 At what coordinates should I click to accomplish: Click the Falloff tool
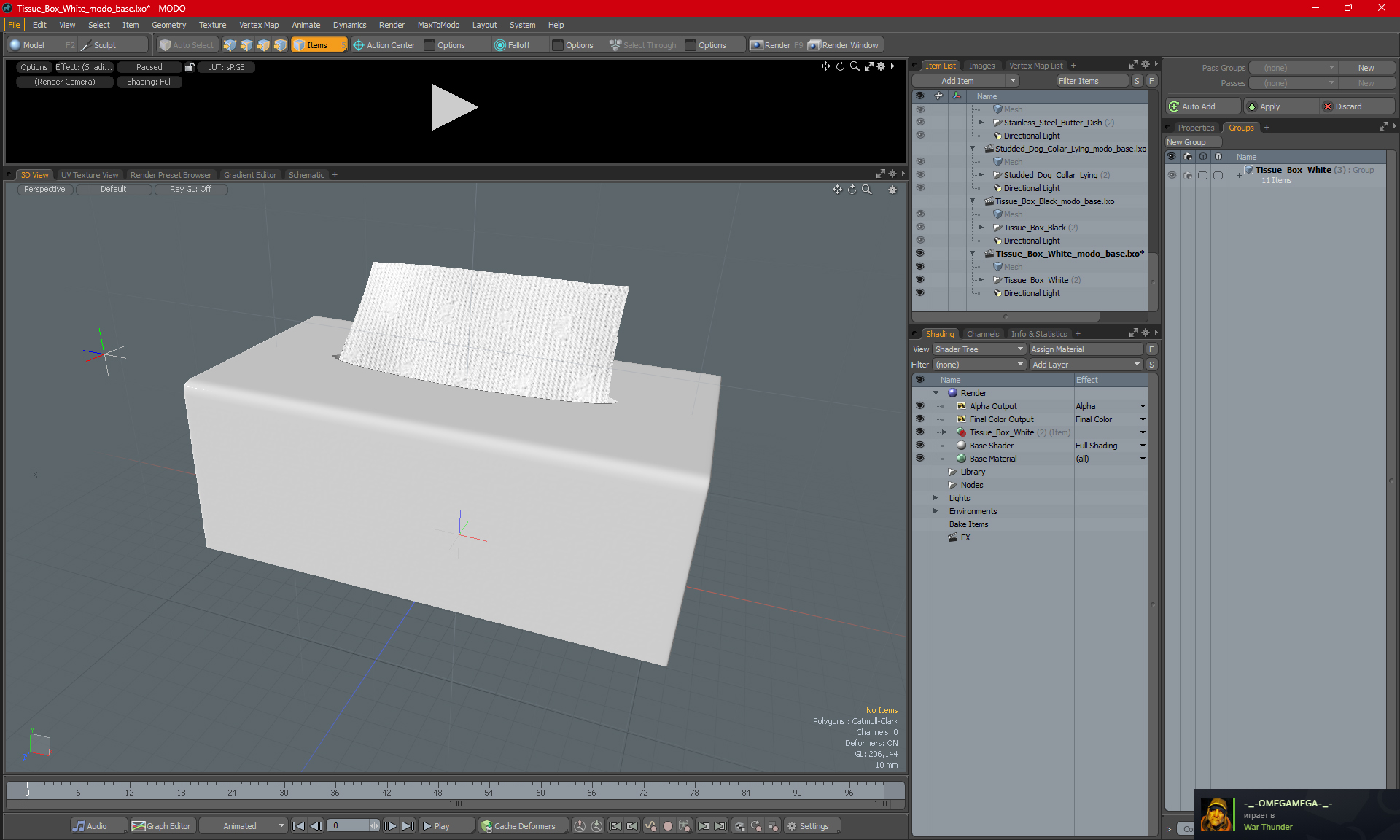pyautogui.click(x=513, y=45)
